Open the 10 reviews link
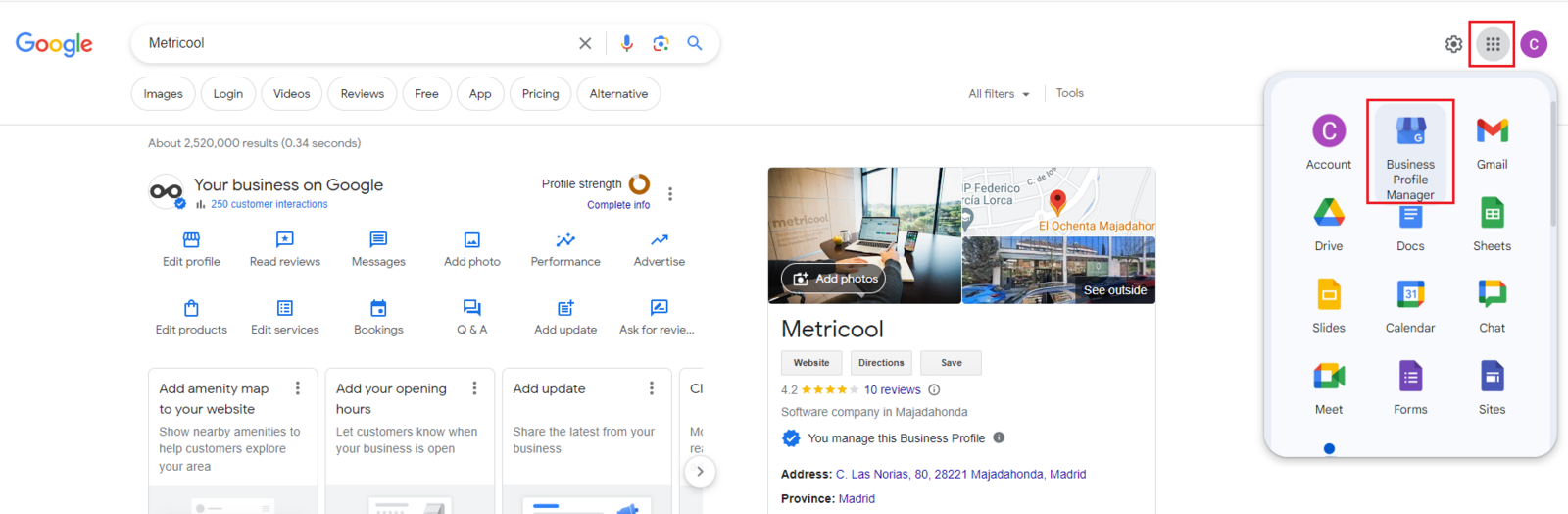This screenshot has width=1568, height=514. click(892, 390)
